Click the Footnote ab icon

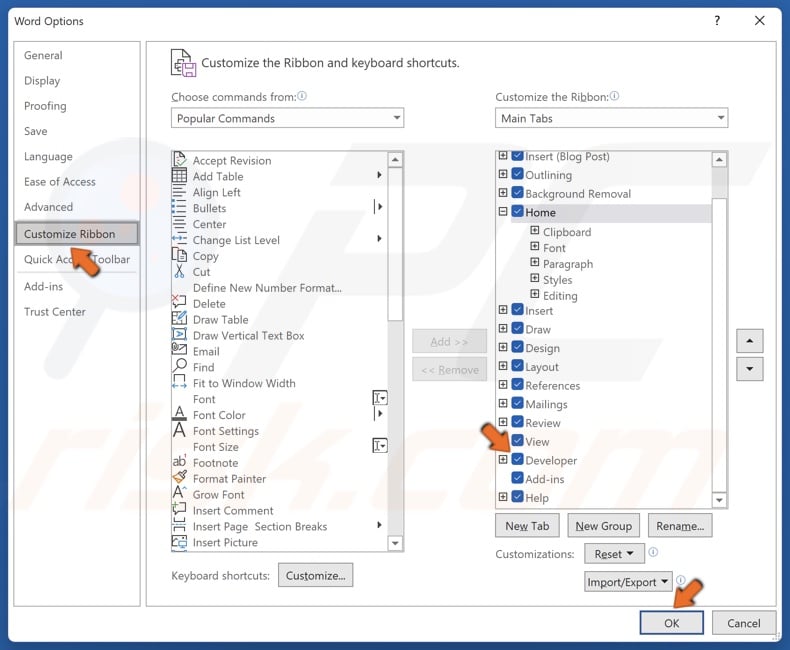[x=179, y=462]
